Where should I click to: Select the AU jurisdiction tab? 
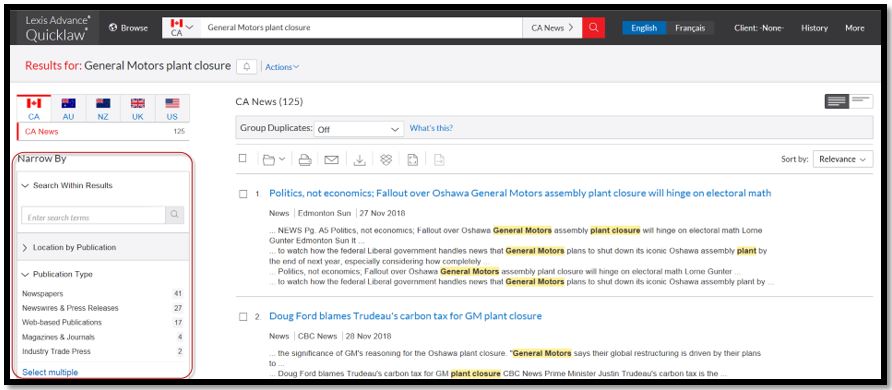(x=69, y=109)
